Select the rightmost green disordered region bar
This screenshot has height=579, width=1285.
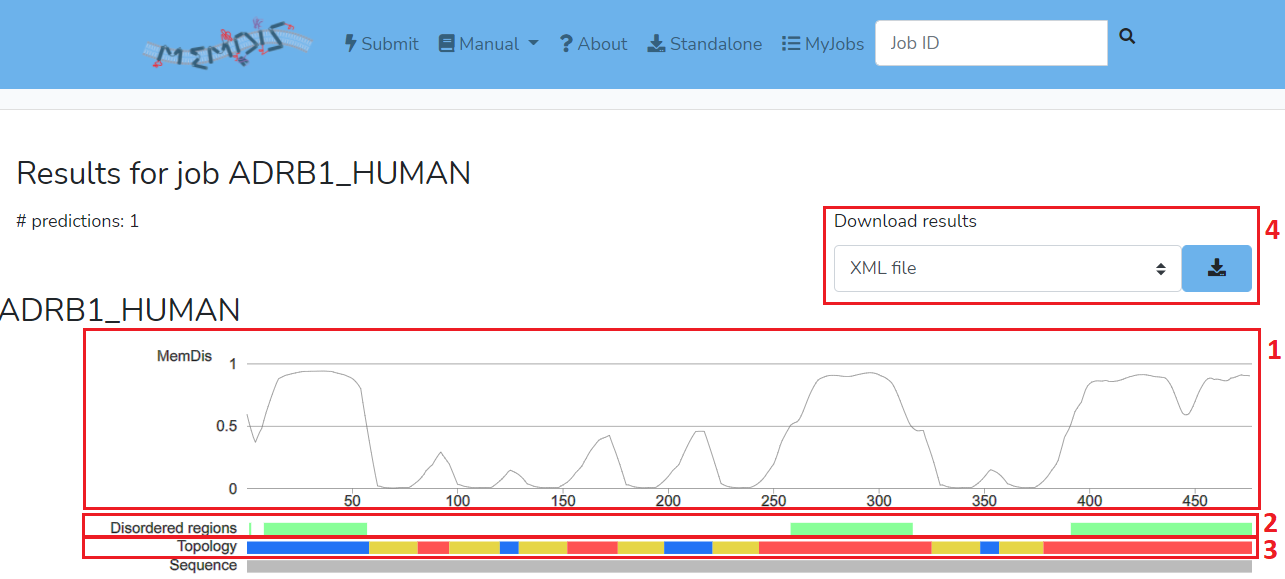[x=1160, y=528]
